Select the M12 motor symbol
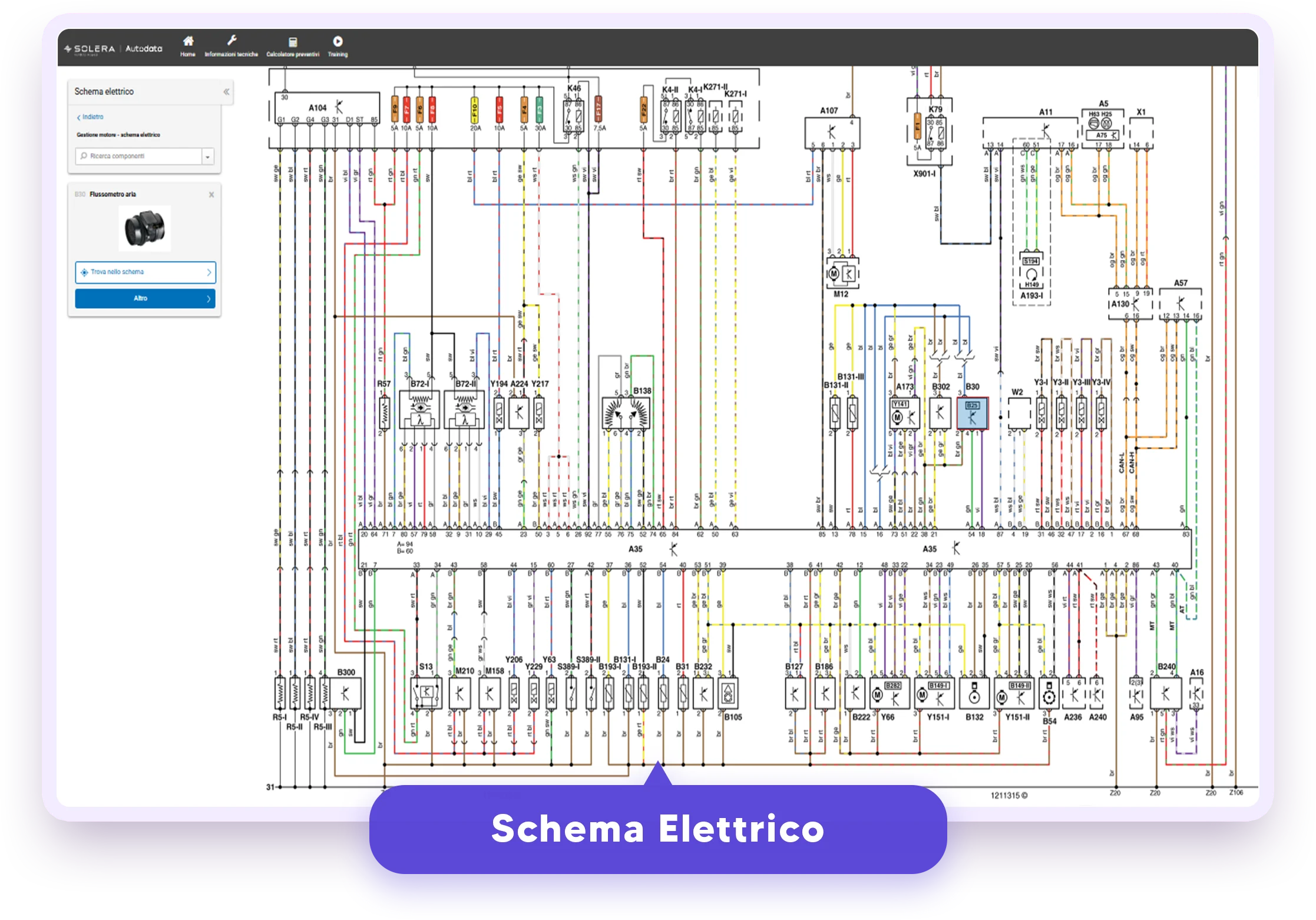The height and width of the screenshot is (920, 1316). coord(842,273)
